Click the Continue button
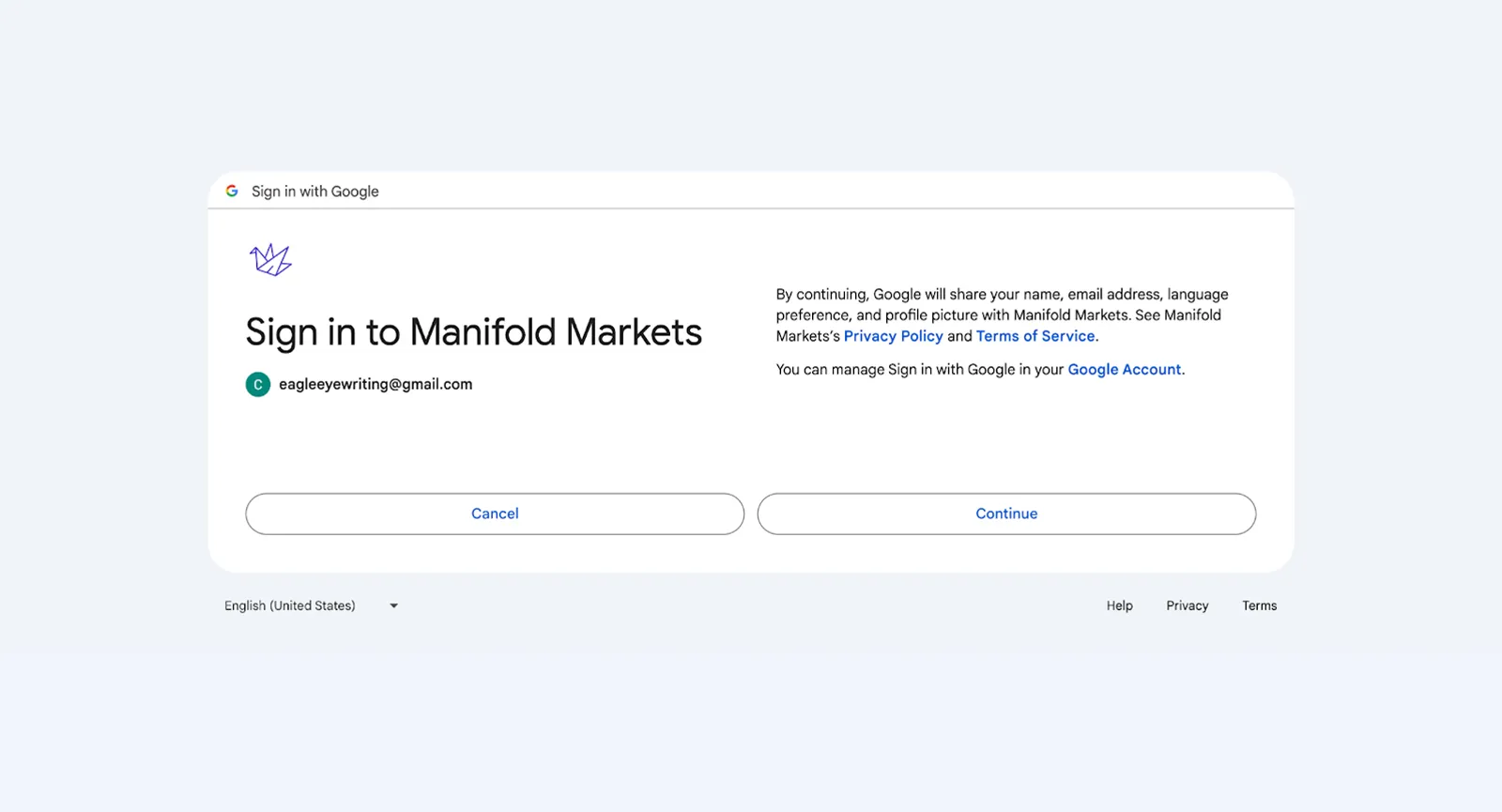 (x=1006, y=513)
